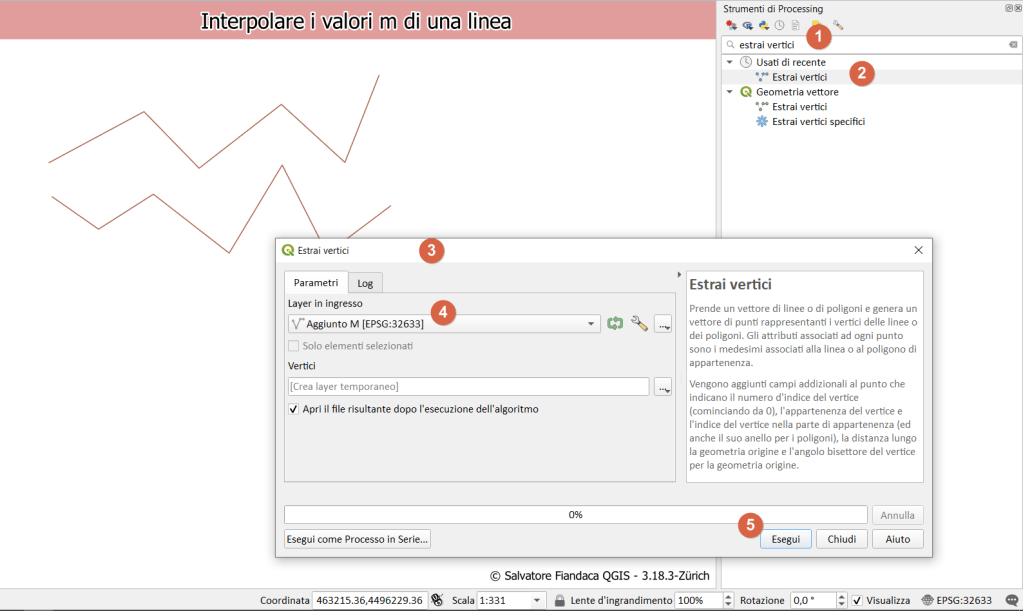Image resolution: width=1023 pixels, height=611 pixels.
Task: Open the 'Aggiunto M' input layer dropdown
Action: click(x=592, y=324)
